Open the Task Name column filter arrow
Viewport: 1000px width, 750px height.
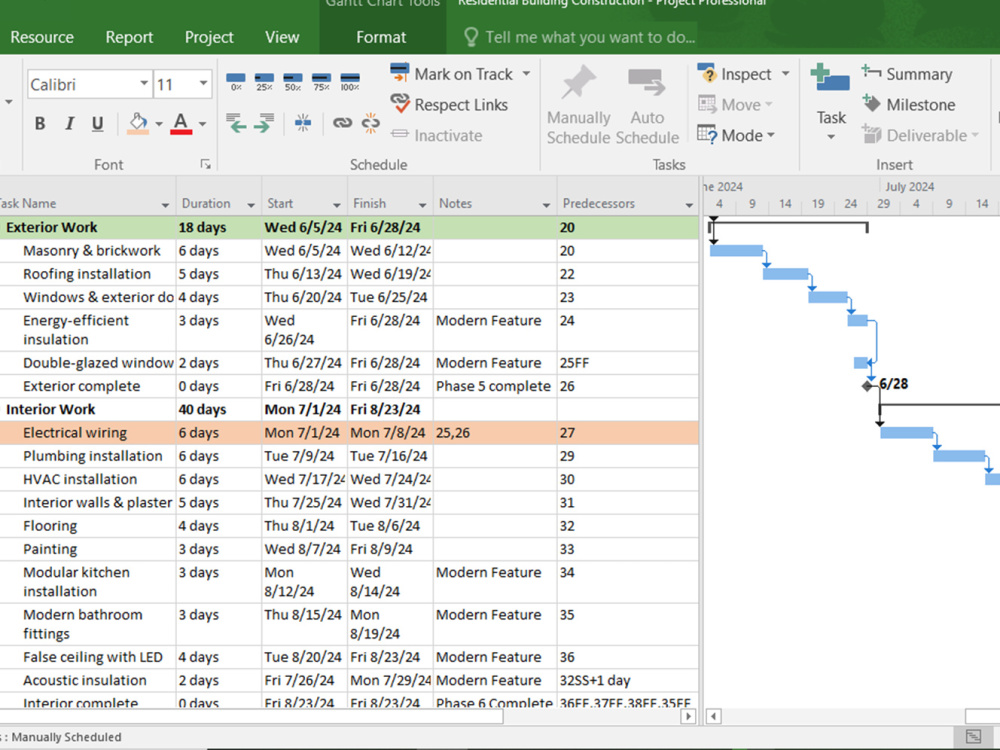coord(165,205)
